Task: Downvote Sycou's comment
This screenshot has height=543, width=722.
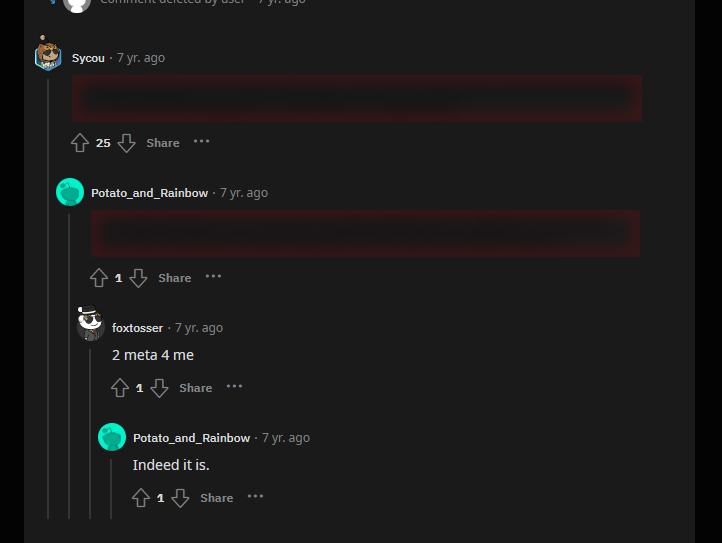Action: (x=127, y=143)
